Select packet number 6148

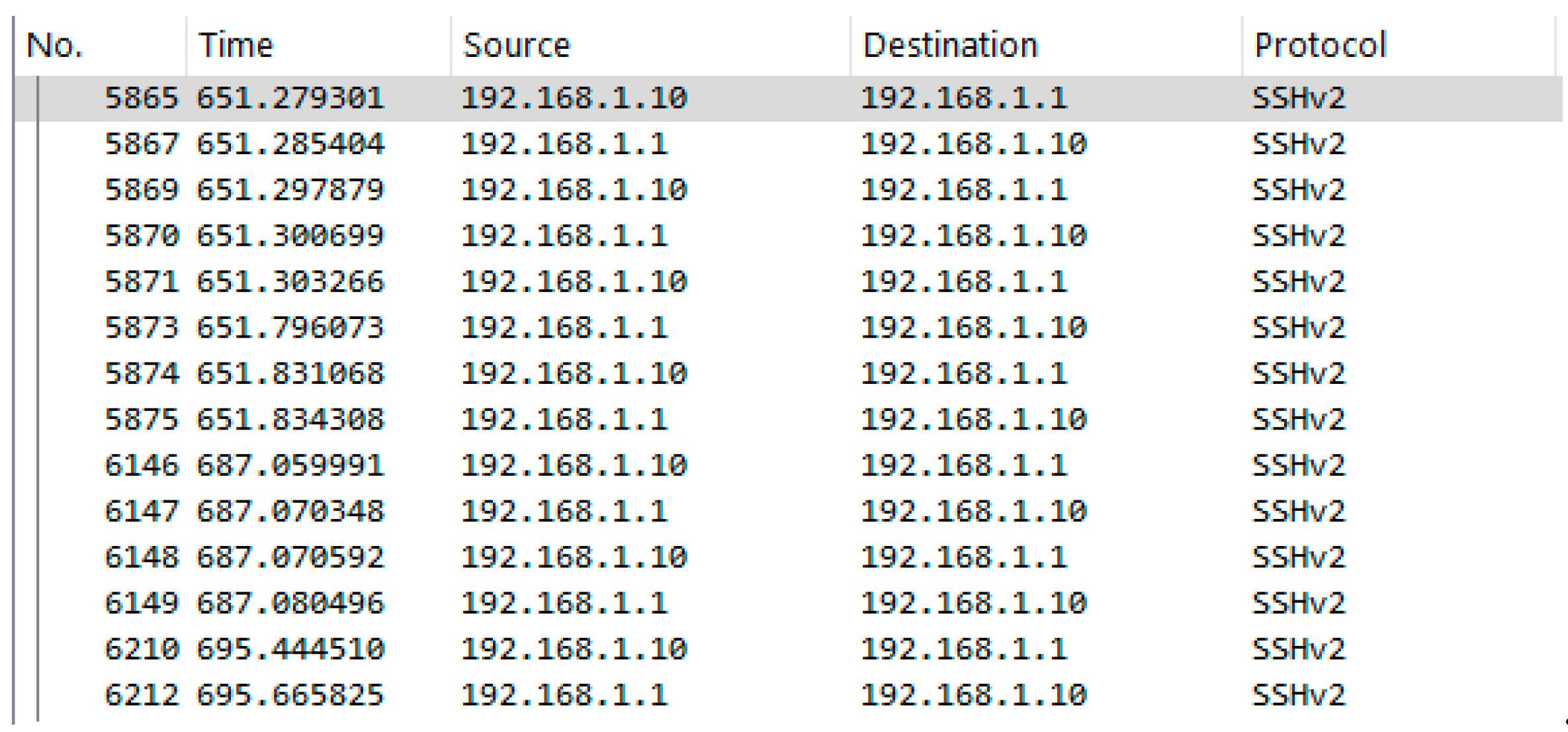(x=142, y=557)
